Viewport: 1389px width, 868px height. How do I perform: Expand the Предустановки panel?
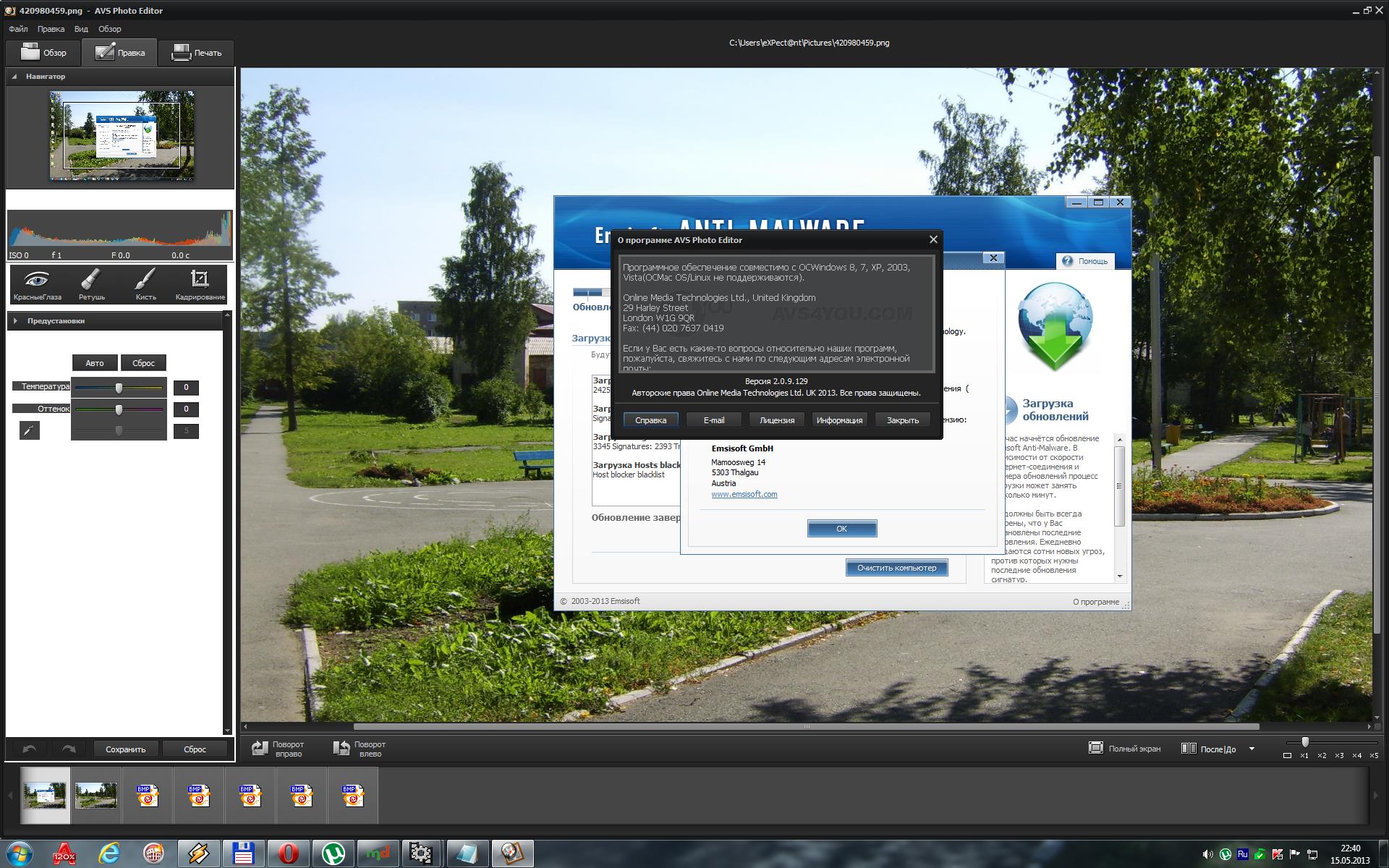pyautogui.click(x=15, y=320)
